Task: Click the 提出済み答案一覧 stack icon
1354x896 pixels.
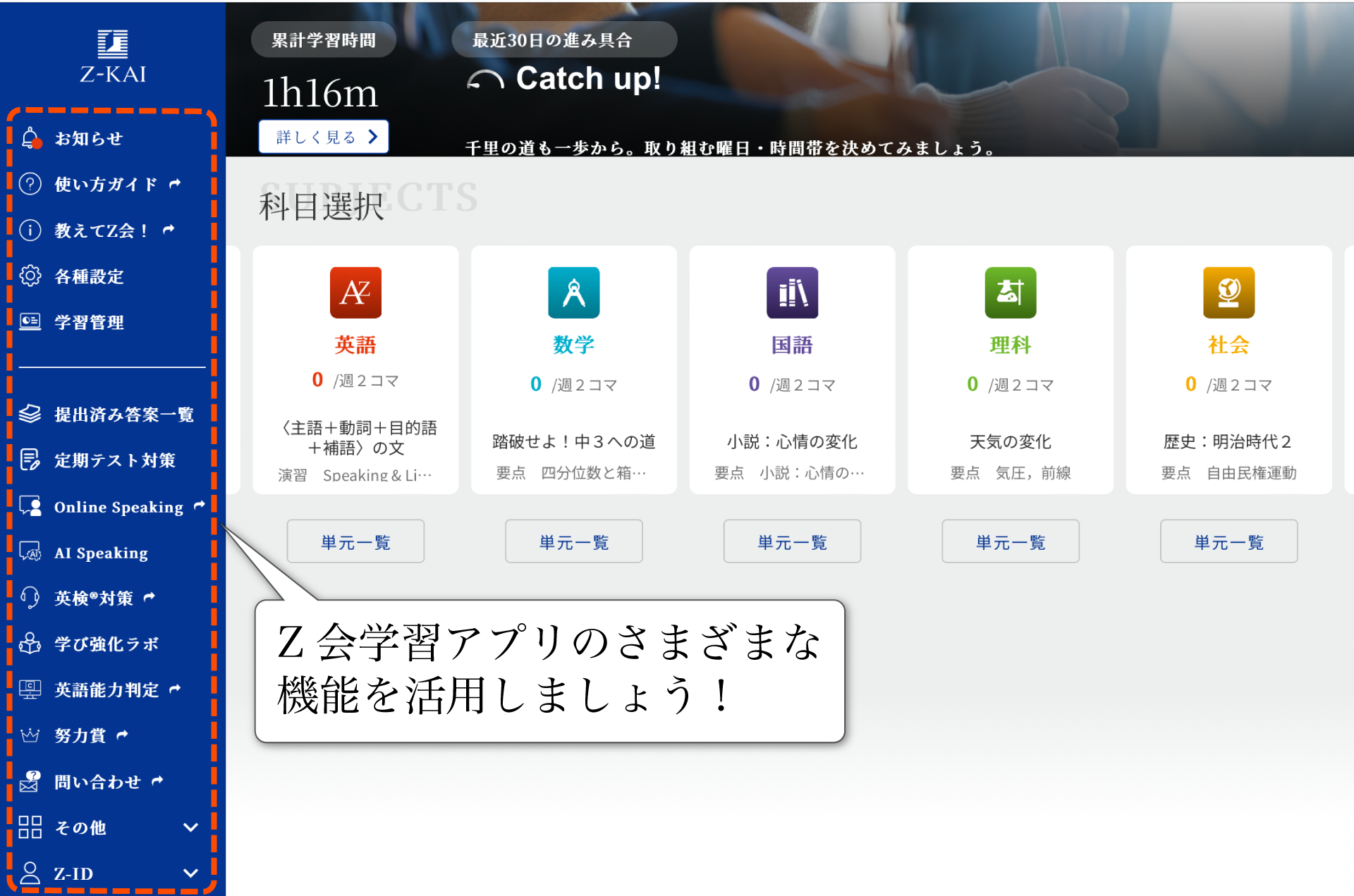Action: pyautogui.click(x=30, y=414)
